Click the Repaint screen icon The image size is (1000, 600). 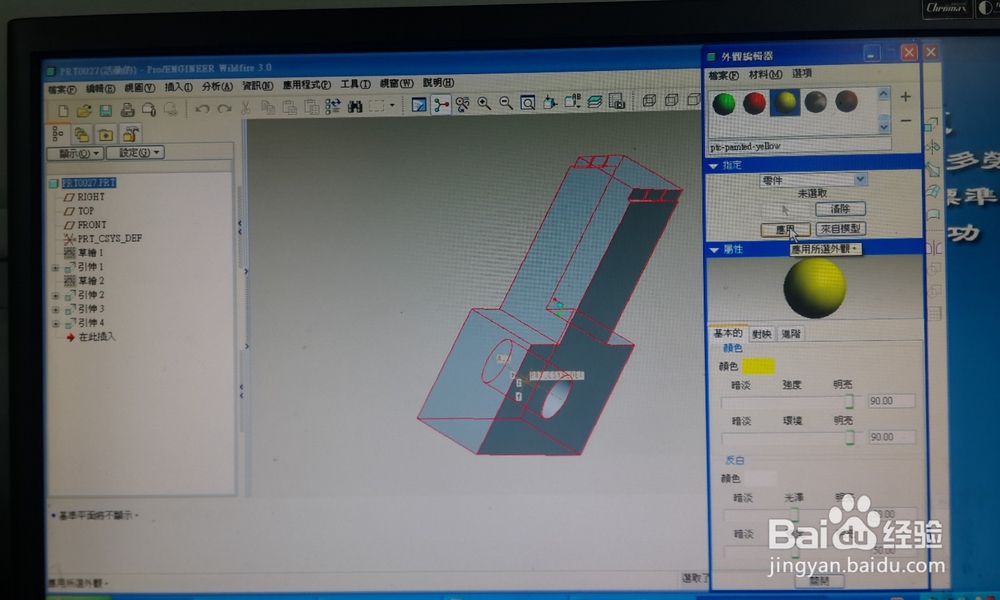(x=419, y=105)
